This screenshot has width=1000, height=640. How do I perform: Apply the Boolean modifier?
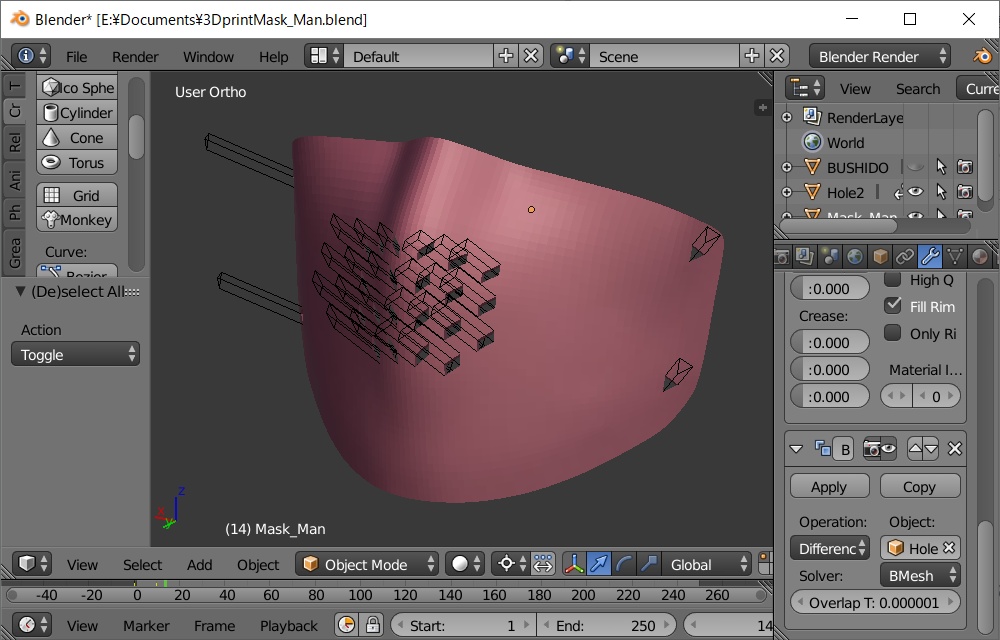pyautogui.click(x=829, y=485)
